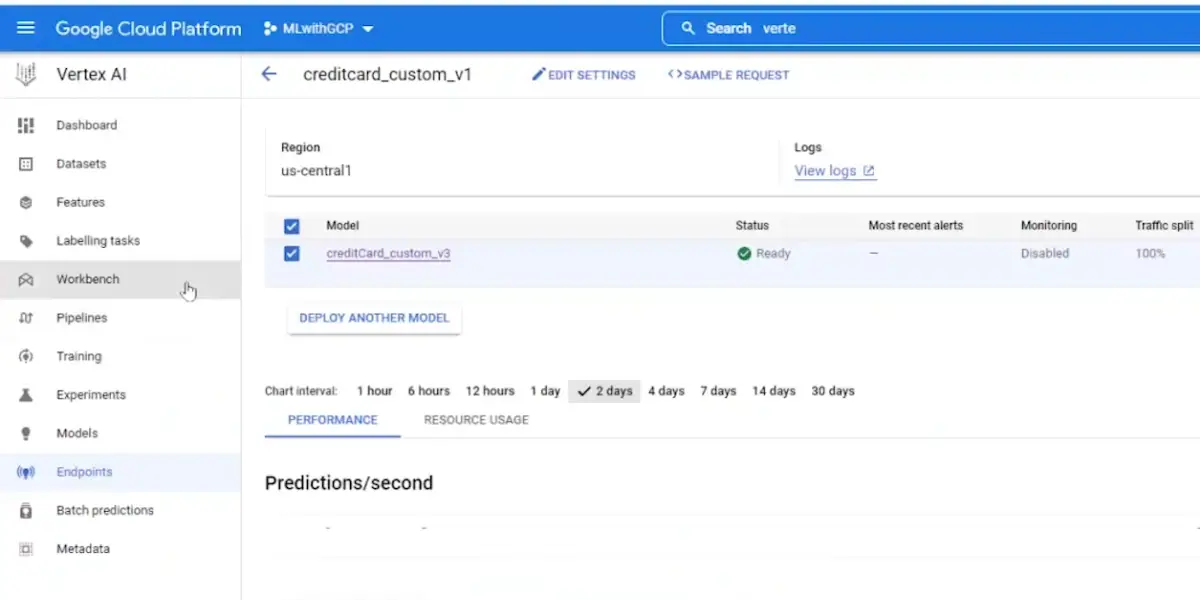Open the View logs link
This screenshot has width=1200, height=600.
pyautogui.click(x=834, y=171)
